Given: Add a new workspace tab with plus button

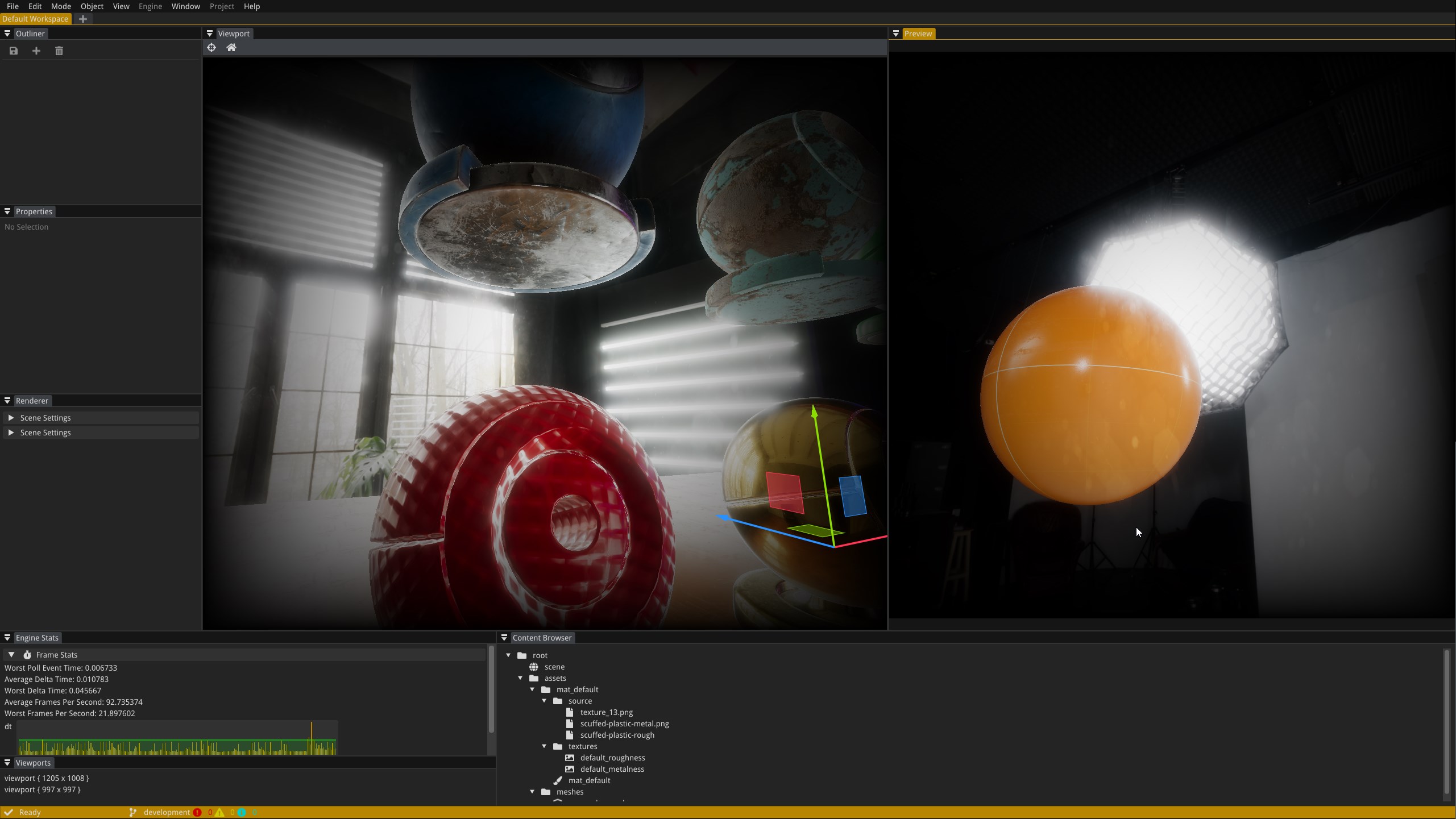Looking at the screenshot, I should (x=83, y=19).
